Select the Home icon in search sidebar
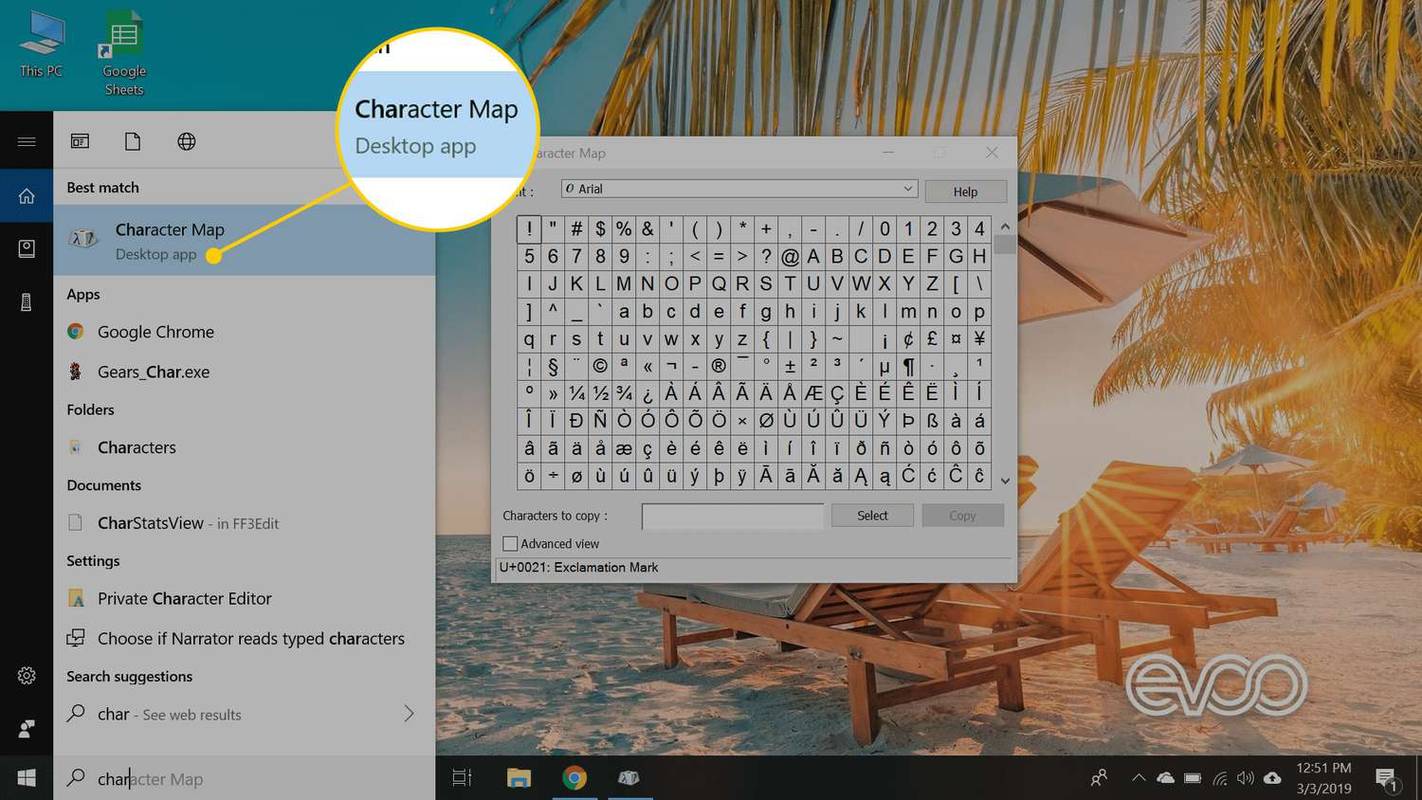Image resolution: width=1422 pixels, height=800 pixels. click(27, 196)
